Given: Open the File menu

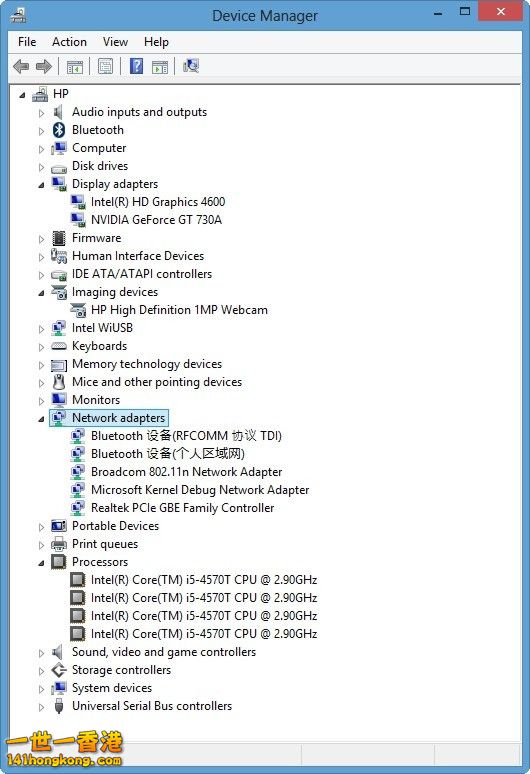Looking at the screenshot, I should [27, 42].
